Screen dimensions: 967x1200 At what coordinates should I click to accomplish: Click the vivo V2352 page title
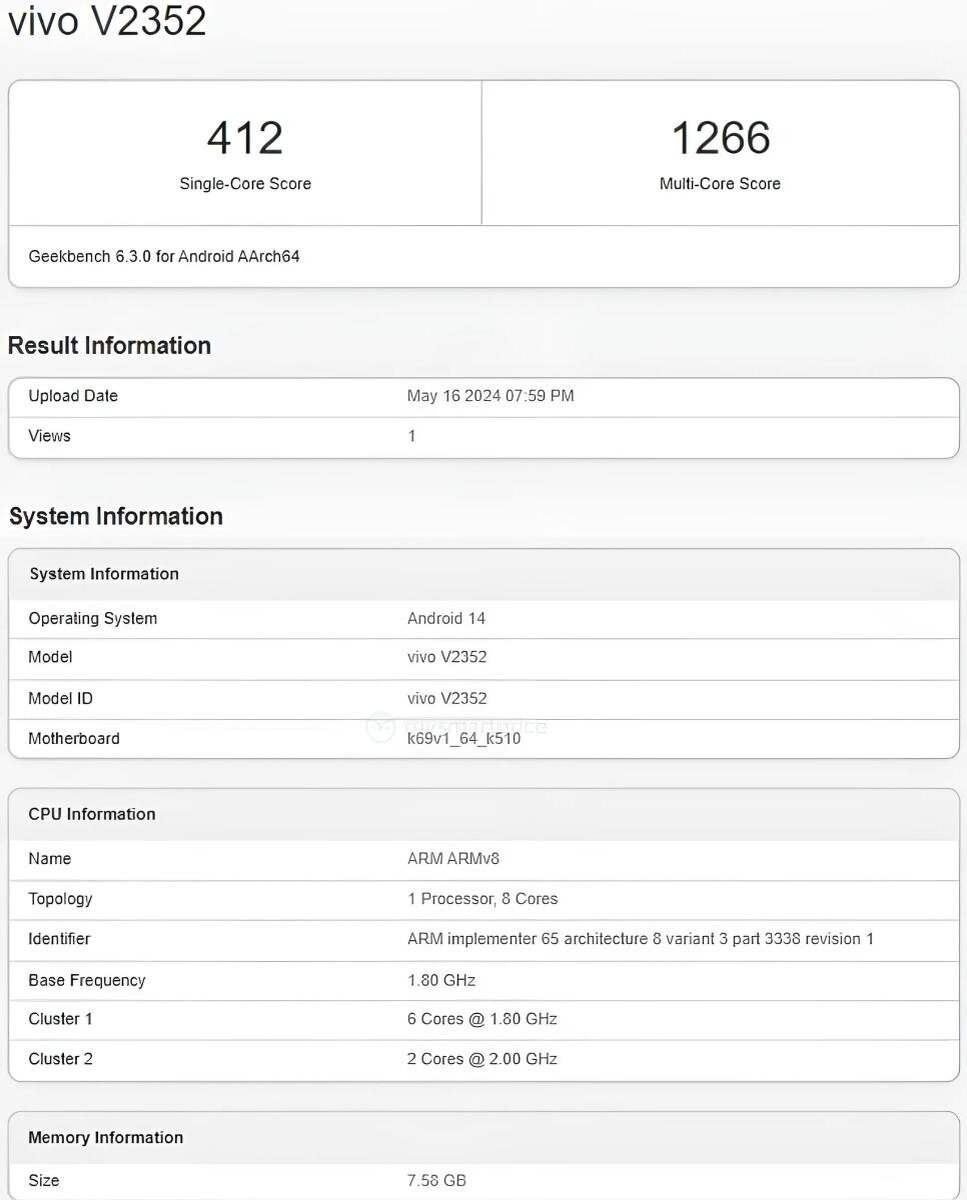tap(107, 20)
